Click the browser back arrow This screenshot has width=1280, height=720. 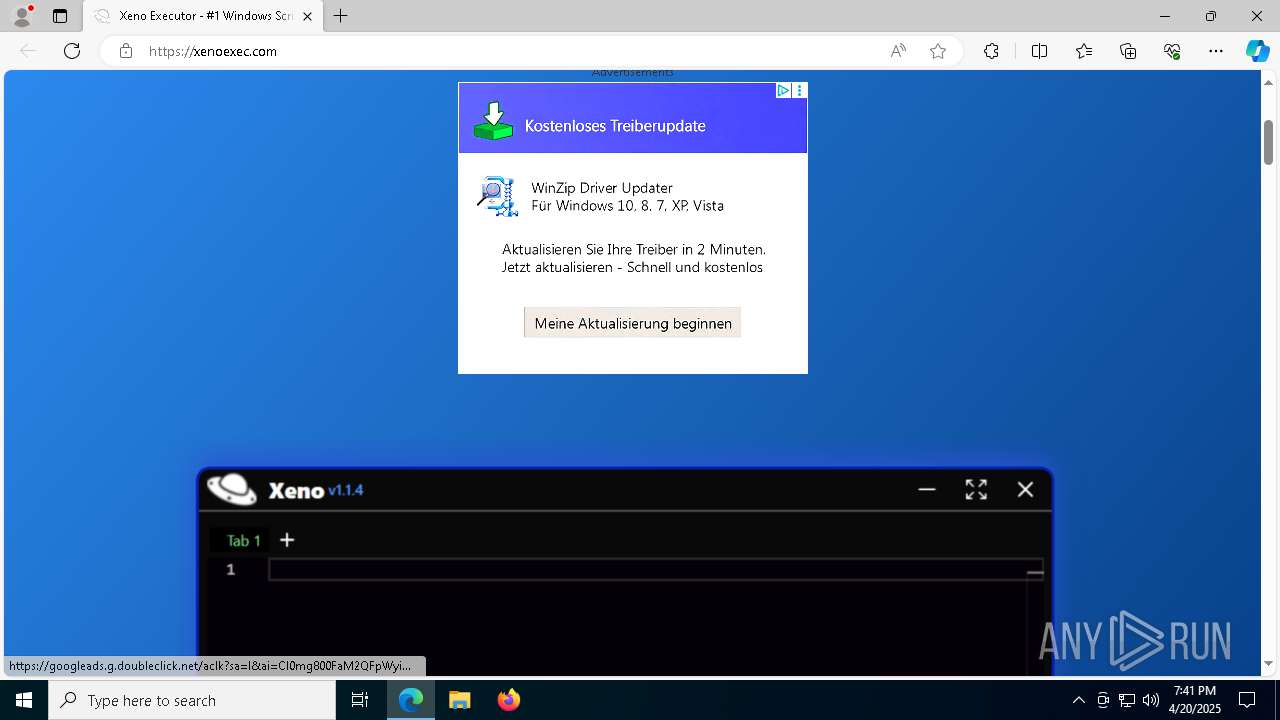(x=28, y=51)
